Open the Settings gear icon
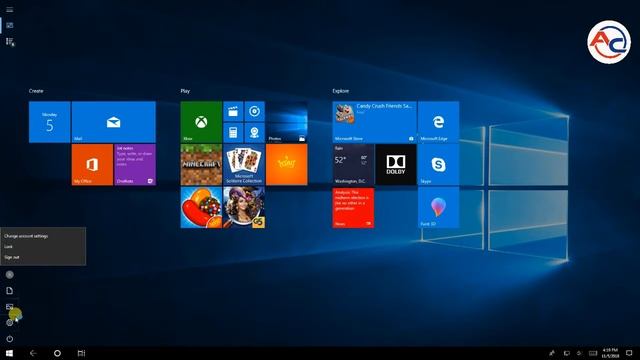Image resolution: width=640 pixels, height=360 pixels. click(9, 322)
